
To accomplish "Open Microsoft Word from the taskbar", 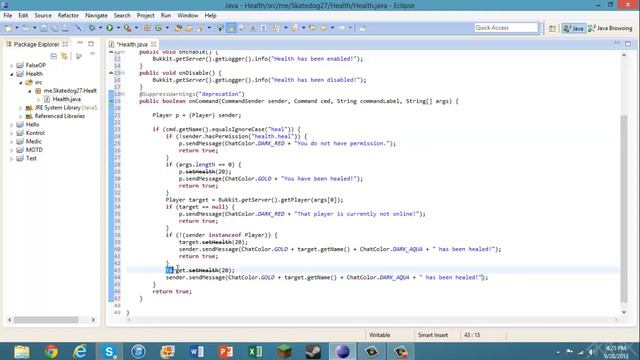I will pos(197,351).
